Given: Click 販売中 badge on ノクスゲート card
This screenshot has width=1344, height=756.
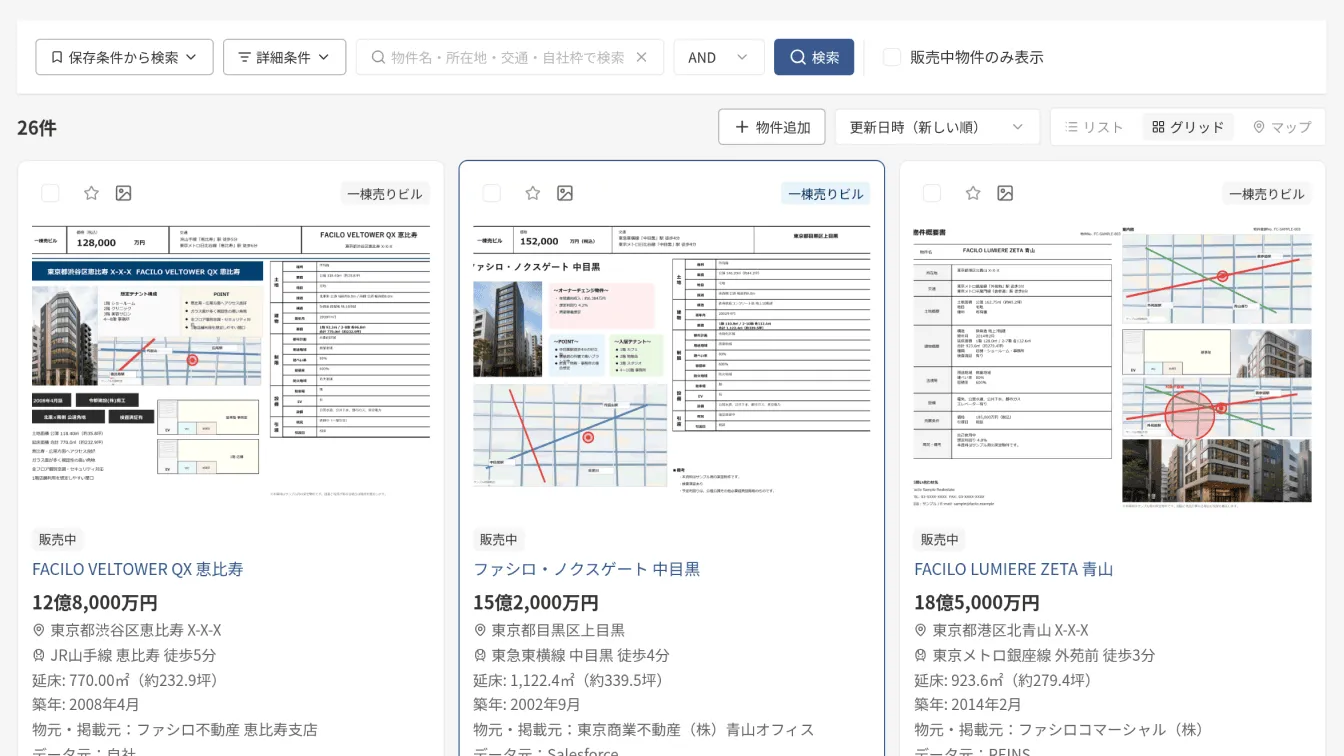Looking at the screenshot, I should (x=498, y=539).
